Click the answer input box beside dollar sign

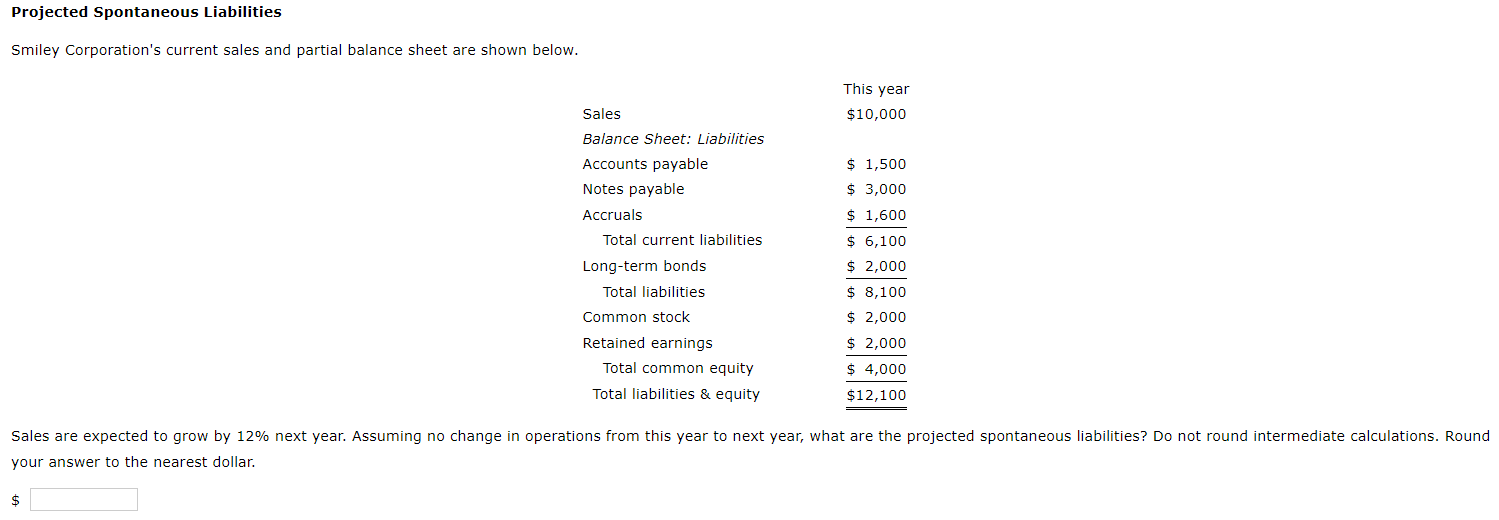pos(84,499)
